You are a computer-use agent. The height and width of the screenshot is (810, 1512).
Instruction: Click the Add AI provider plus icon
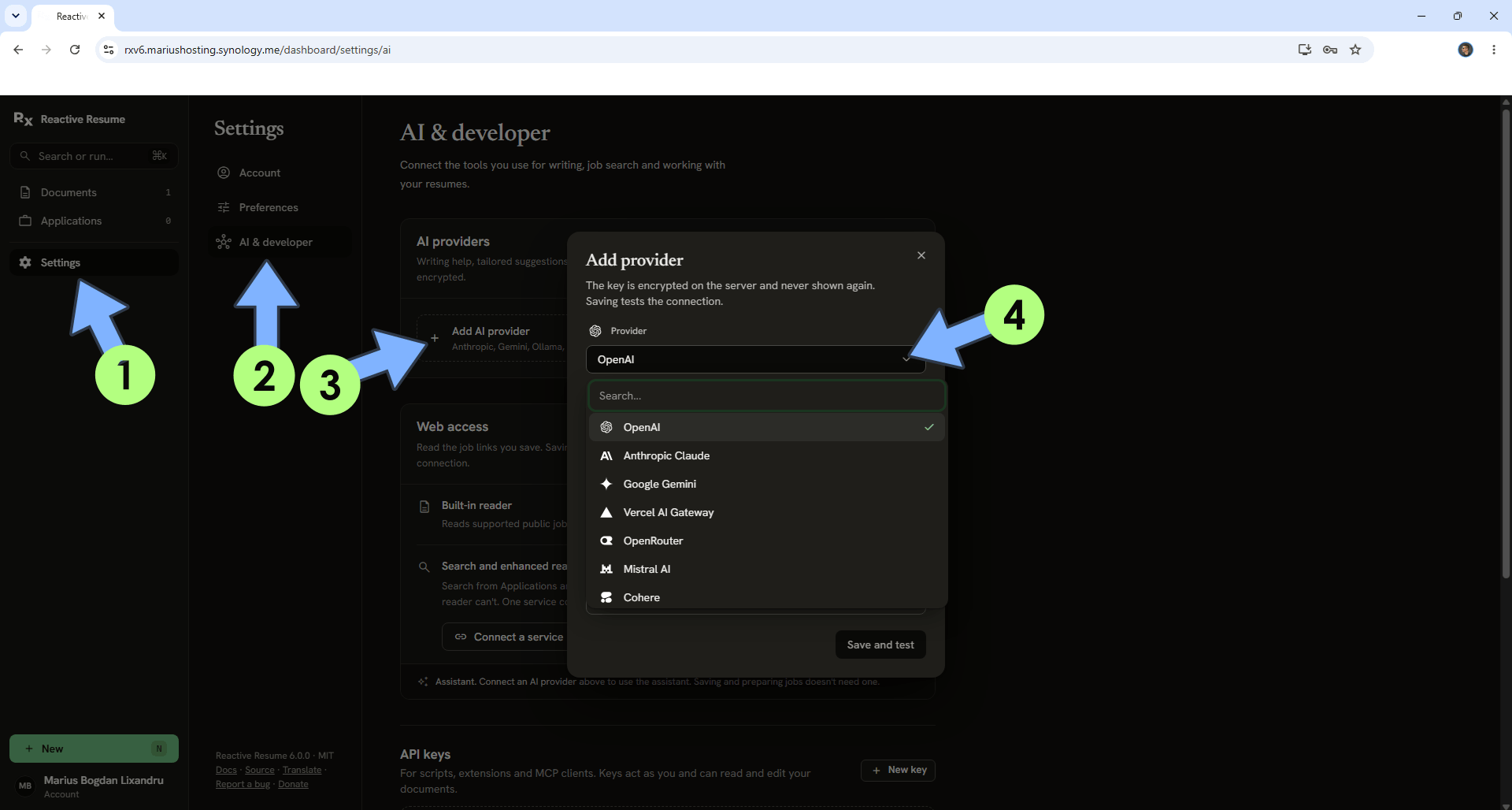click(434, 338)
